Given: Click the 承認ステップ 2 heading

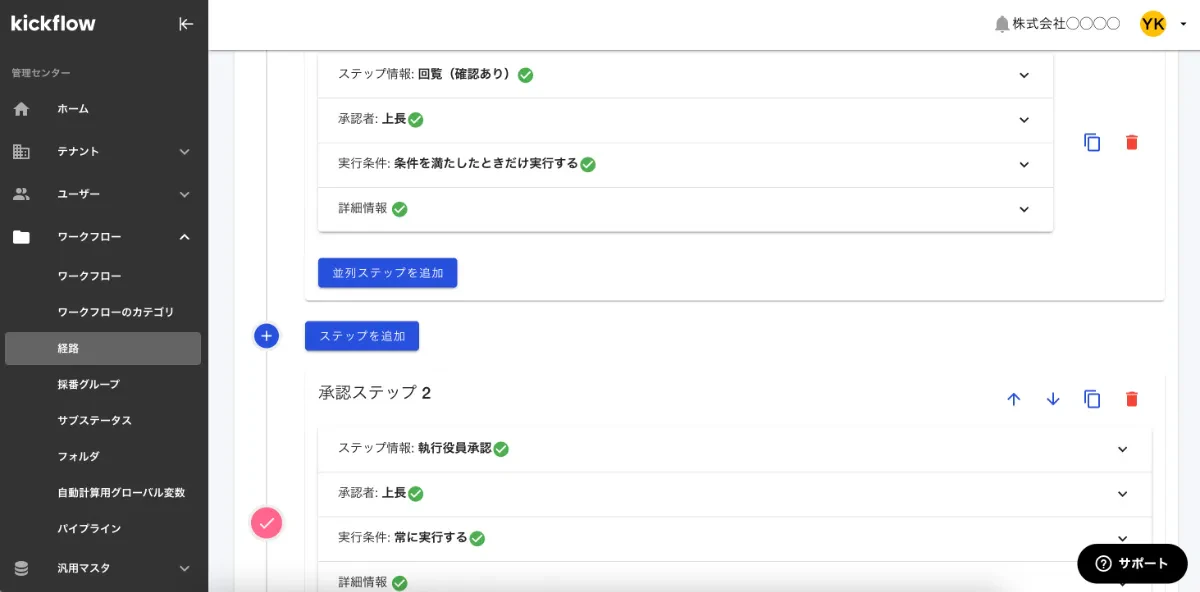Looking at the screenshot, I should [x=375, y=393].
